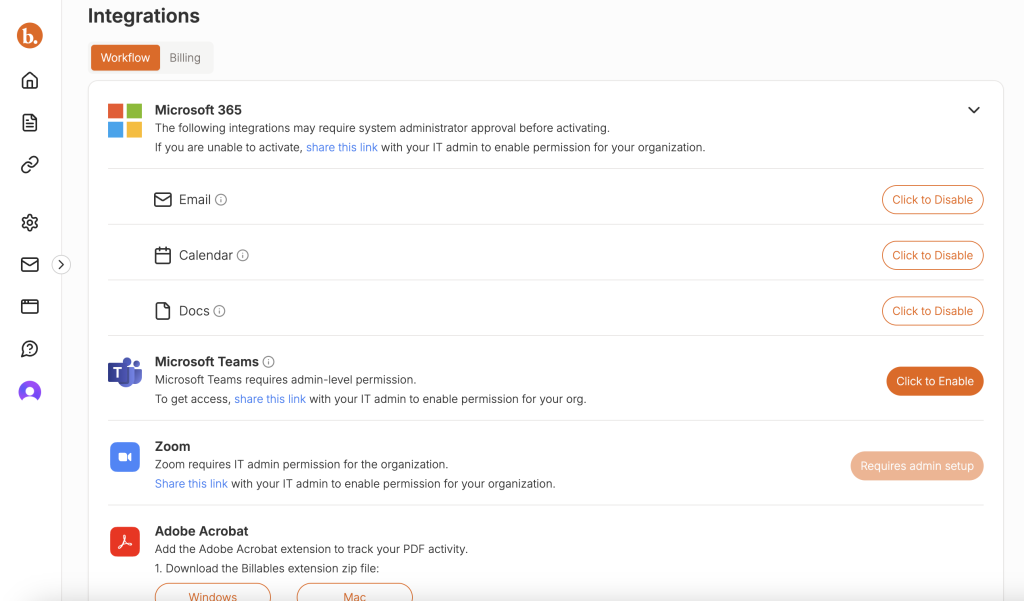This screenshot has height=601, width=1024.
Task: Click share this link under Zoom
Action: point(191,484)
